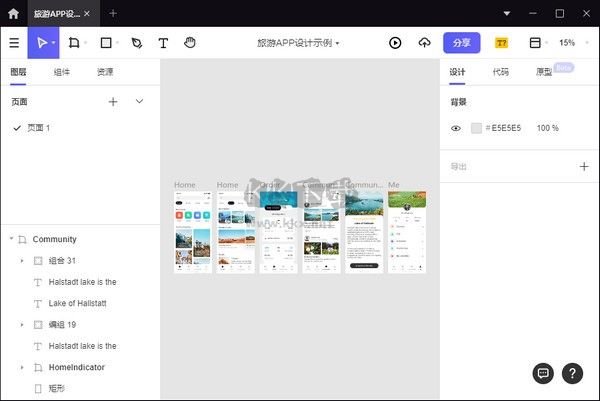Open the 旅游APP设计示例 file name dropdown
This screenshot has width=600, height=401.
(x=299, y=43)
